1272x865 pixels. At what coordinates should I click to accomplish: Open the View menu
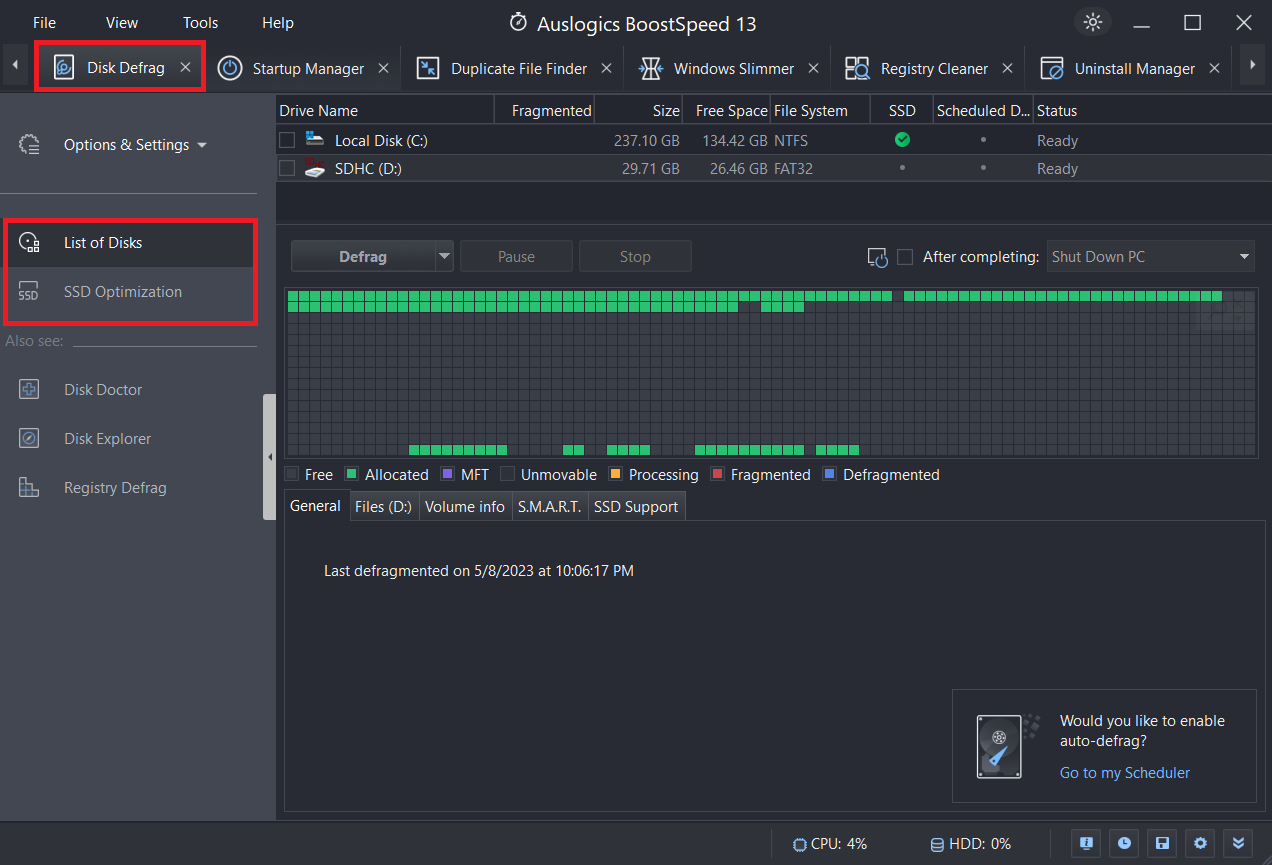[x=122, y=22]
